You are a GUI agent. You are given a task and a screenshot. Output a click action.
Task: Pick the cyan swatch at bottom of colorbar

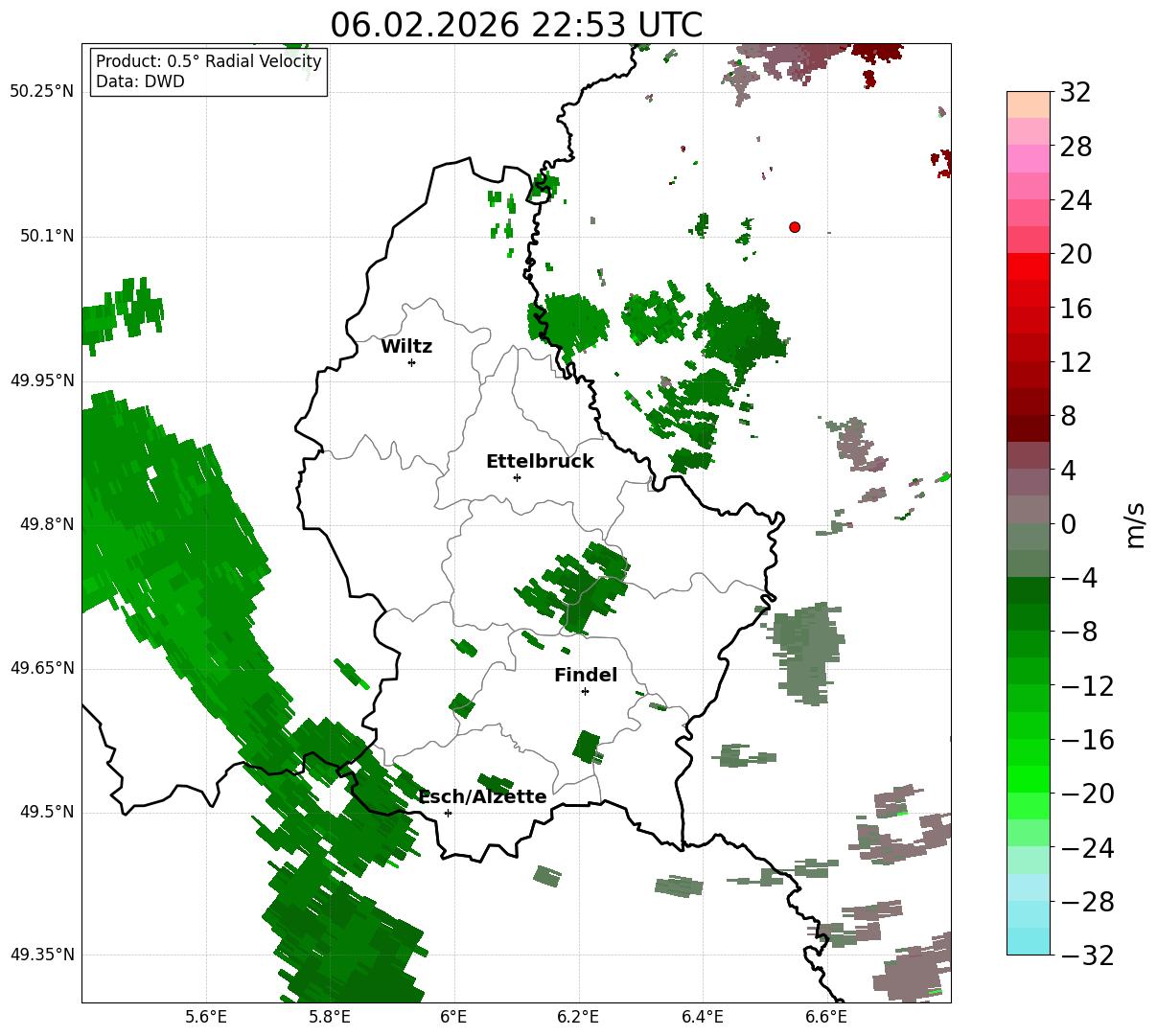tap(1029, 941)
